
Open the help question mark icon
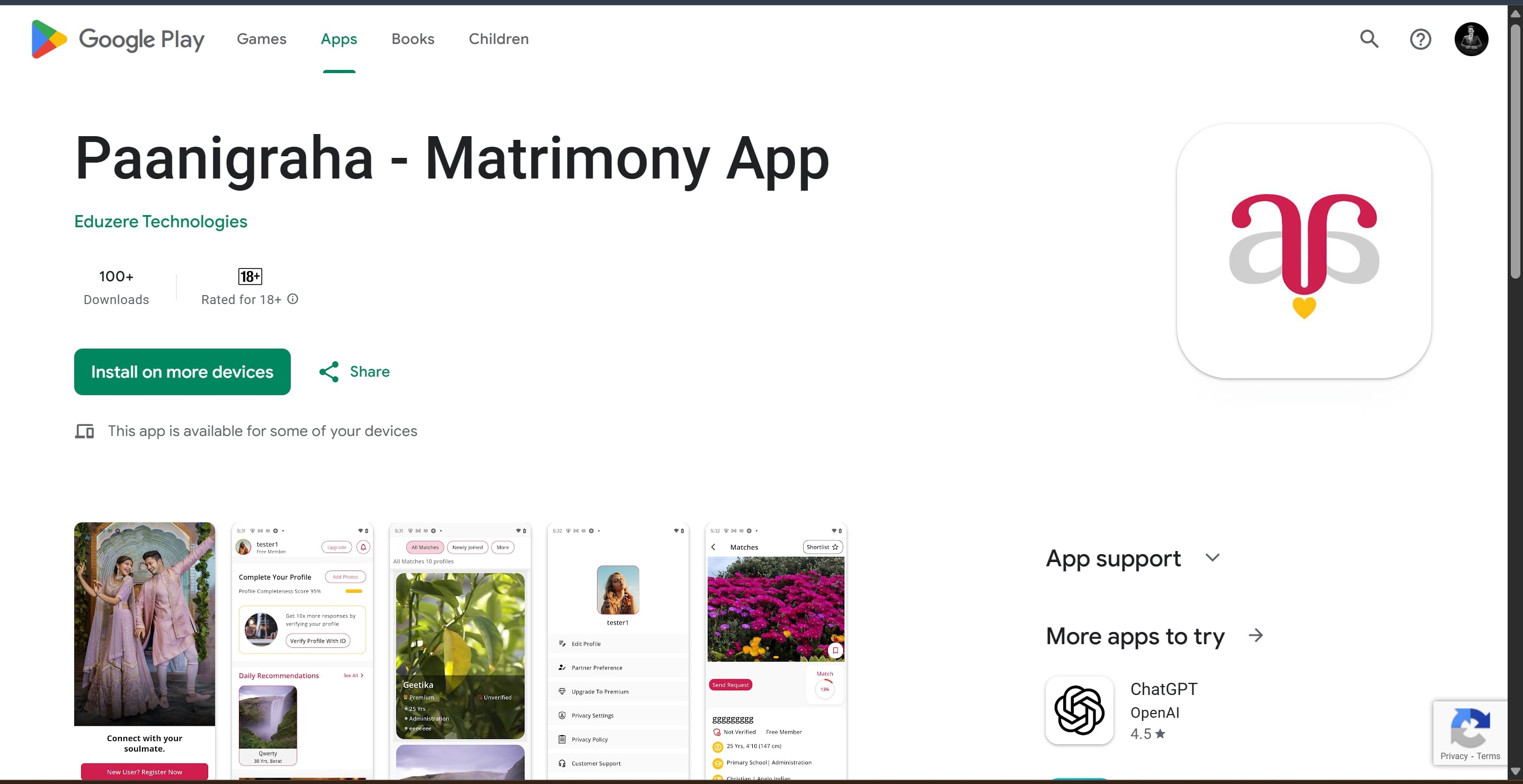click(1420, 39)
